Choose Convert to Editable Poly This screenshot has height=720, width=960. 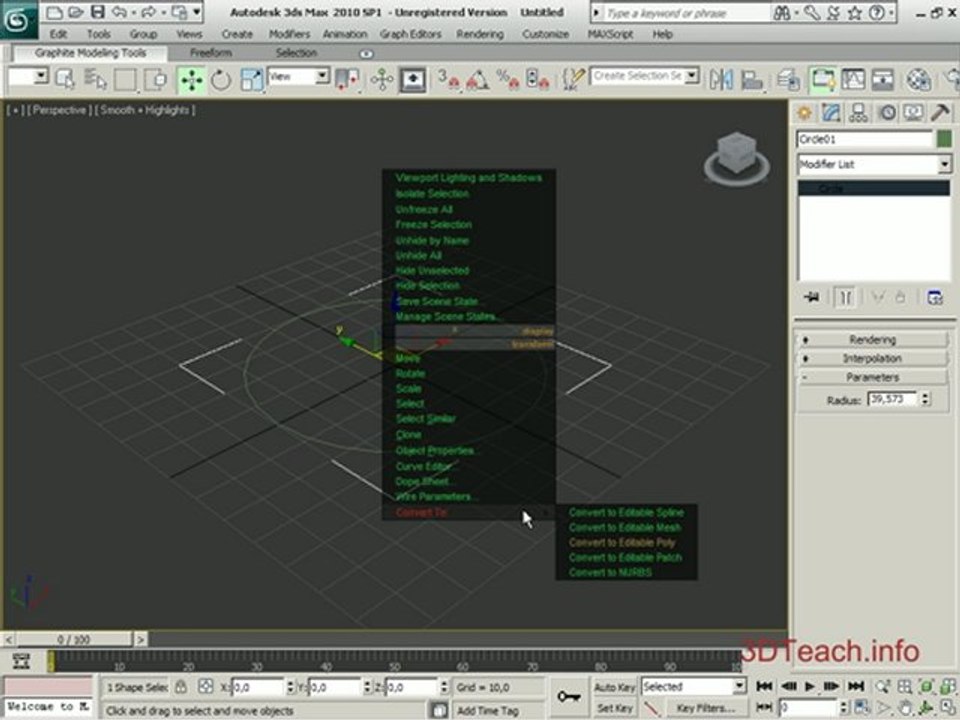click(x=621, y=542)
